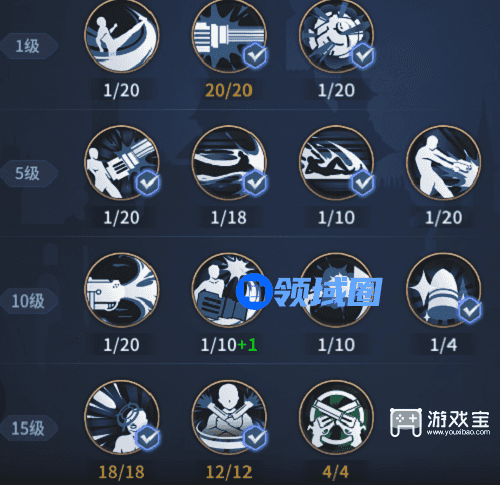500x485 pixels.
Task: Choose the crossed guns skill at 12/12
Action: (x=229, y=417)
